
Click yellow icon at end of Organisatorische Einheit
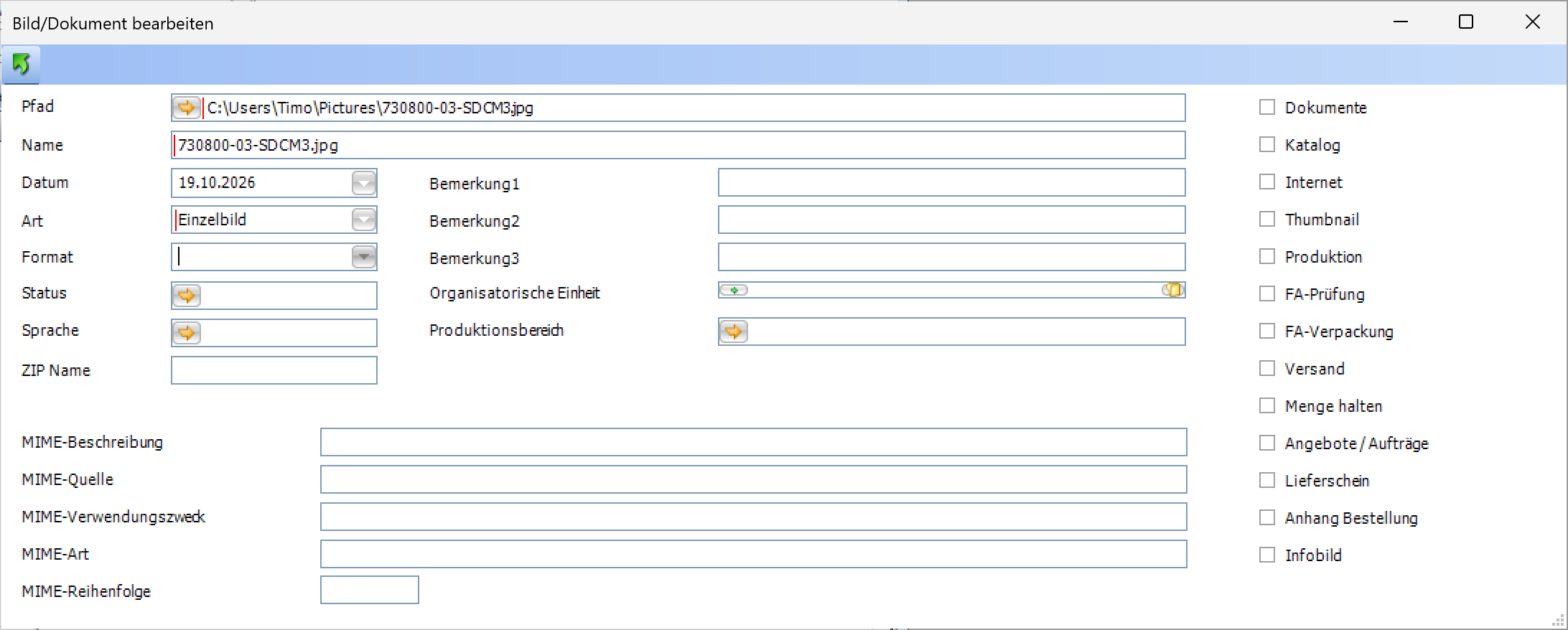pyautogui.click(x=1172, y=290)
